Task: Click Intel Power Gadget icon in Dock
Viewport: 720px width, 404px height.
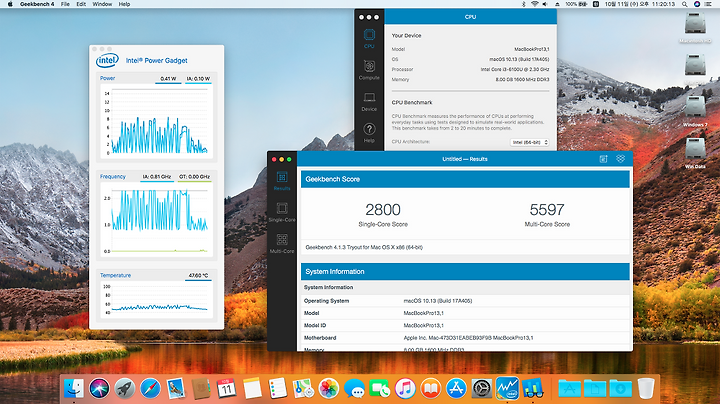Action: tap(507, 389)
